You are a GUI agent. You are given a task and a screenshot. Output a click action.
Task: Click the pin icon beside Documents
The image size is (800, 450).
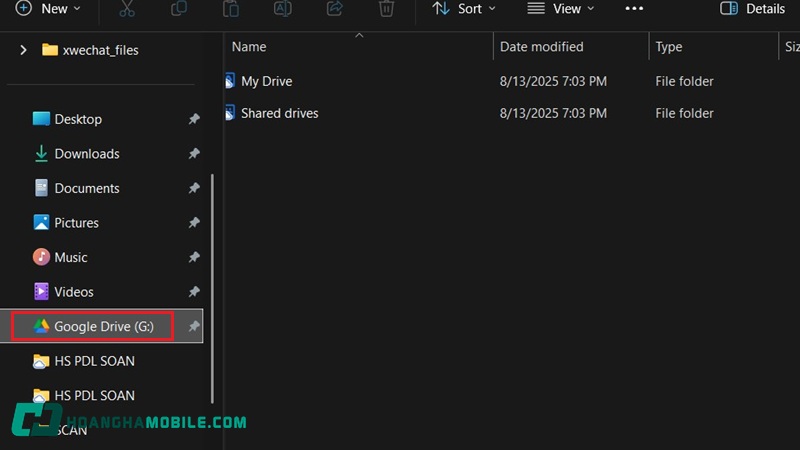(194, 188)
